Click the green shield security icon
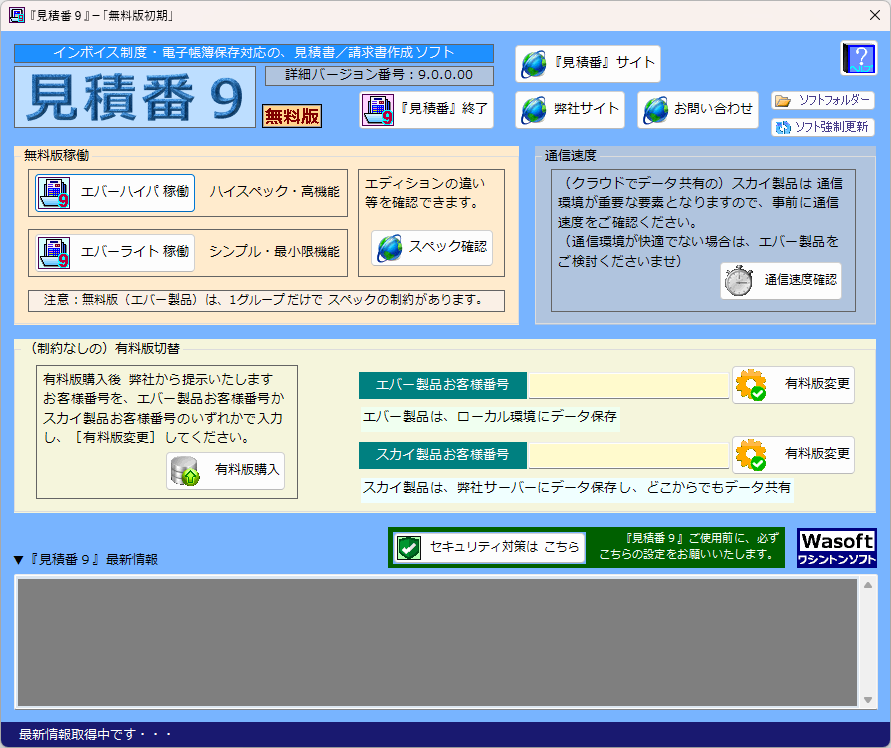Viewport: 891px width, 748px height. 408,548
